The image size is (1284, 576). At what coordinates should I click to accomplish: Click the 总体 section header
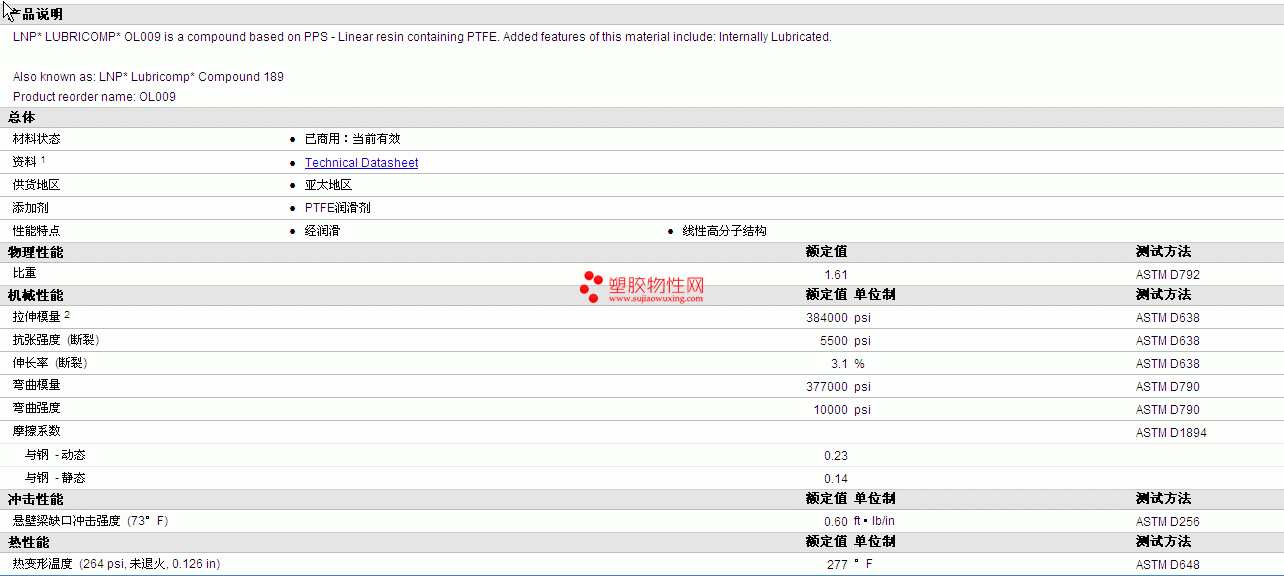[22, 118]
